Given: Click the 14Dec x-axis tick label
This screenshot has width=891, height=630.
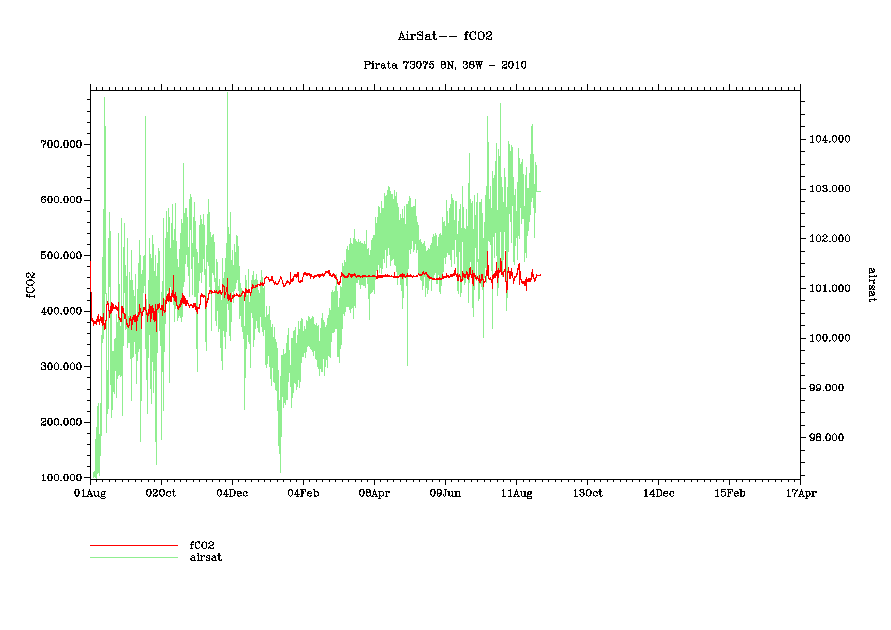Looking at the screenshot, I should tap(658, 493).
